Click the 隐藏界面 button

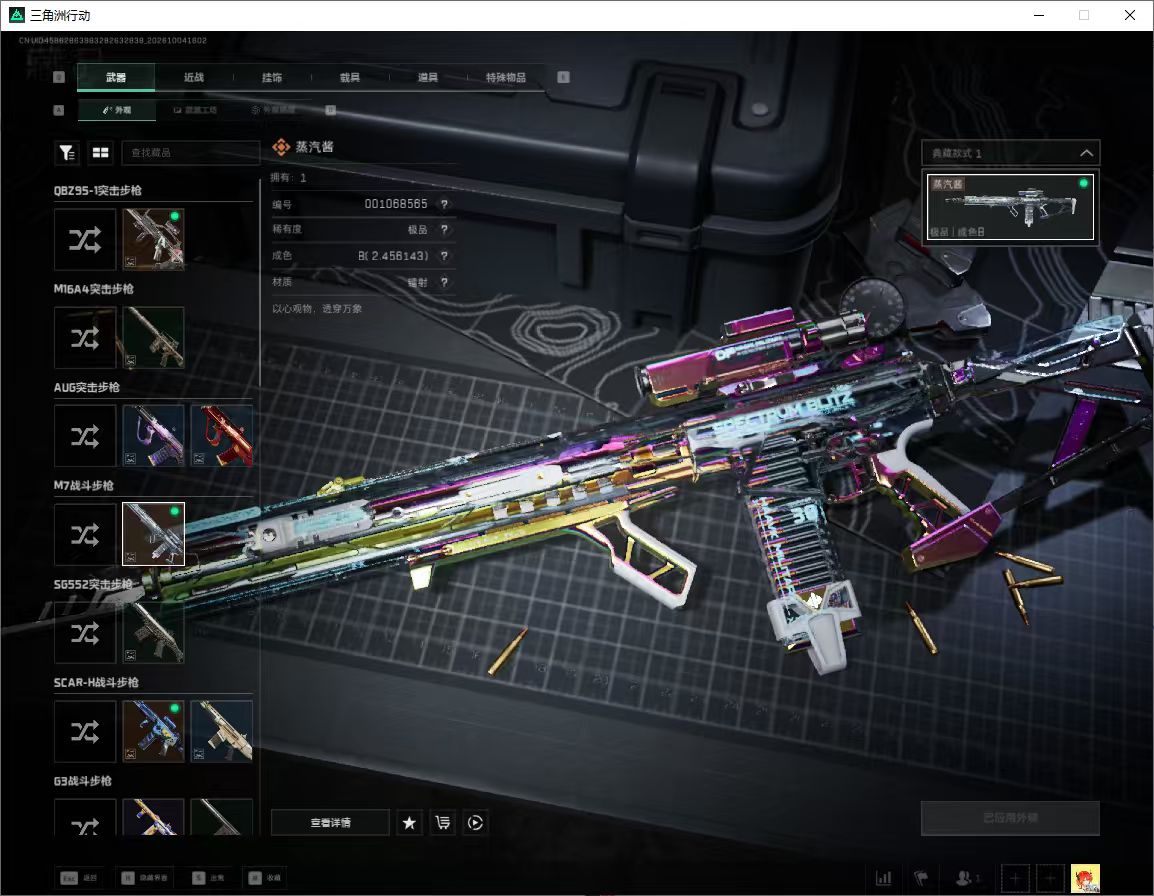coord(144,878)
